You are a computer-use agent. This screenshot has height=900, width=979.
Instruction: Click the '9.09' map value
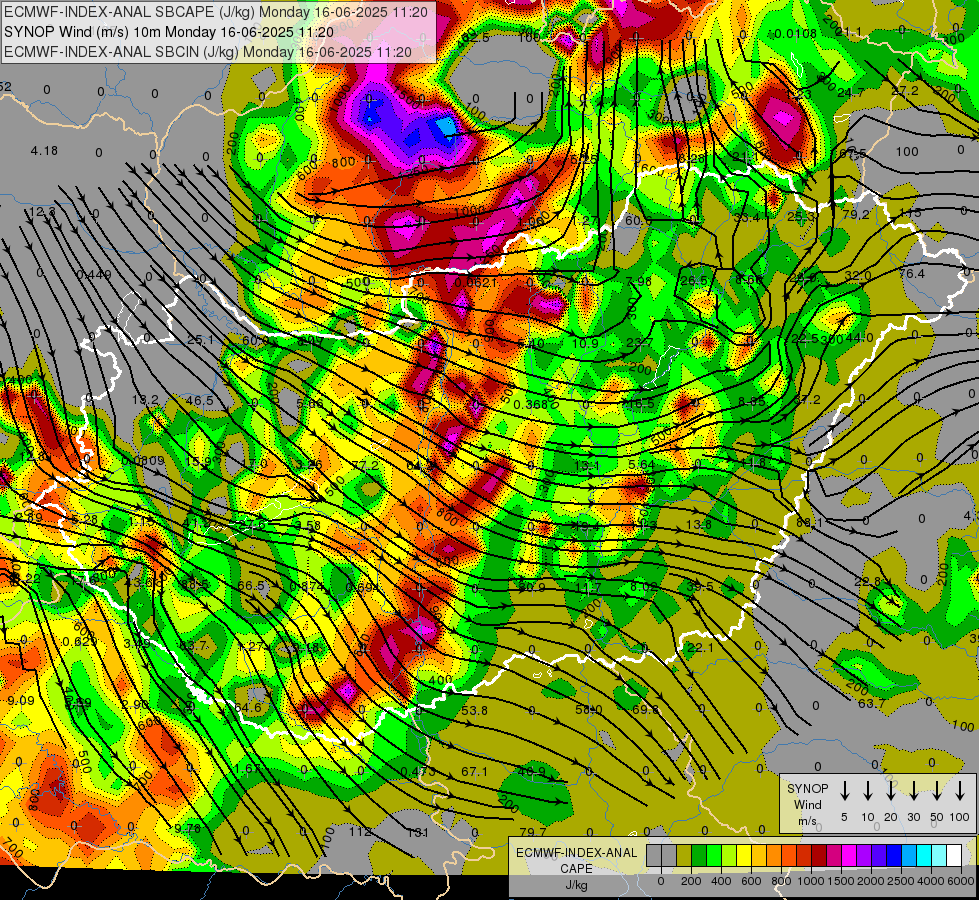click(21, 701)
